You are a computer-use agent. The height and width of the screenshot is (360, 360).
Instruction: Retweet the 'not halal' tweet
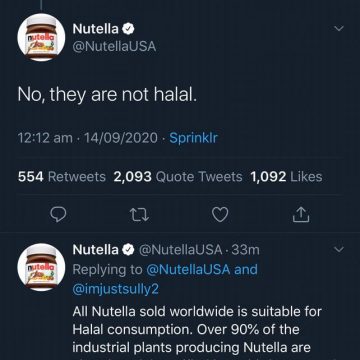(139, 215)
